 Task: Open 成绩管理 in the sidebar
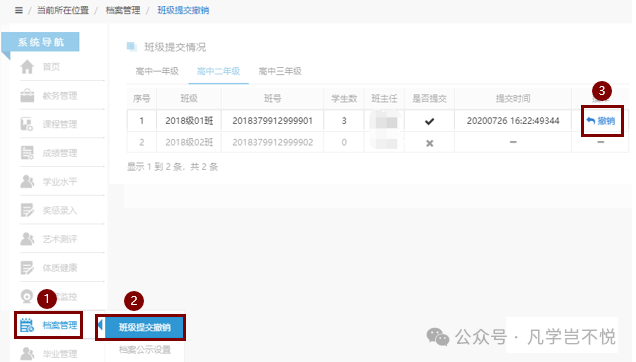pos(60,153)
